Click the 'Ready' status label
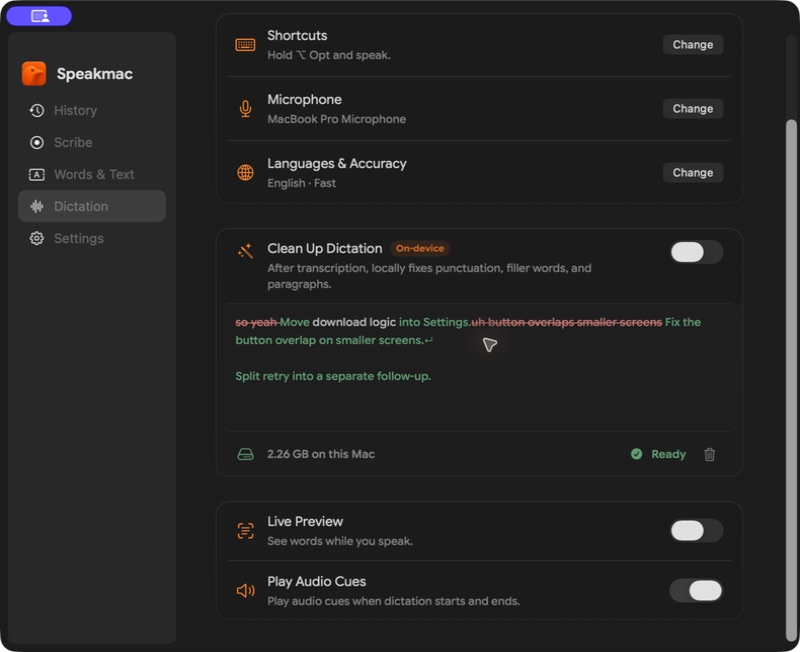 668,454
